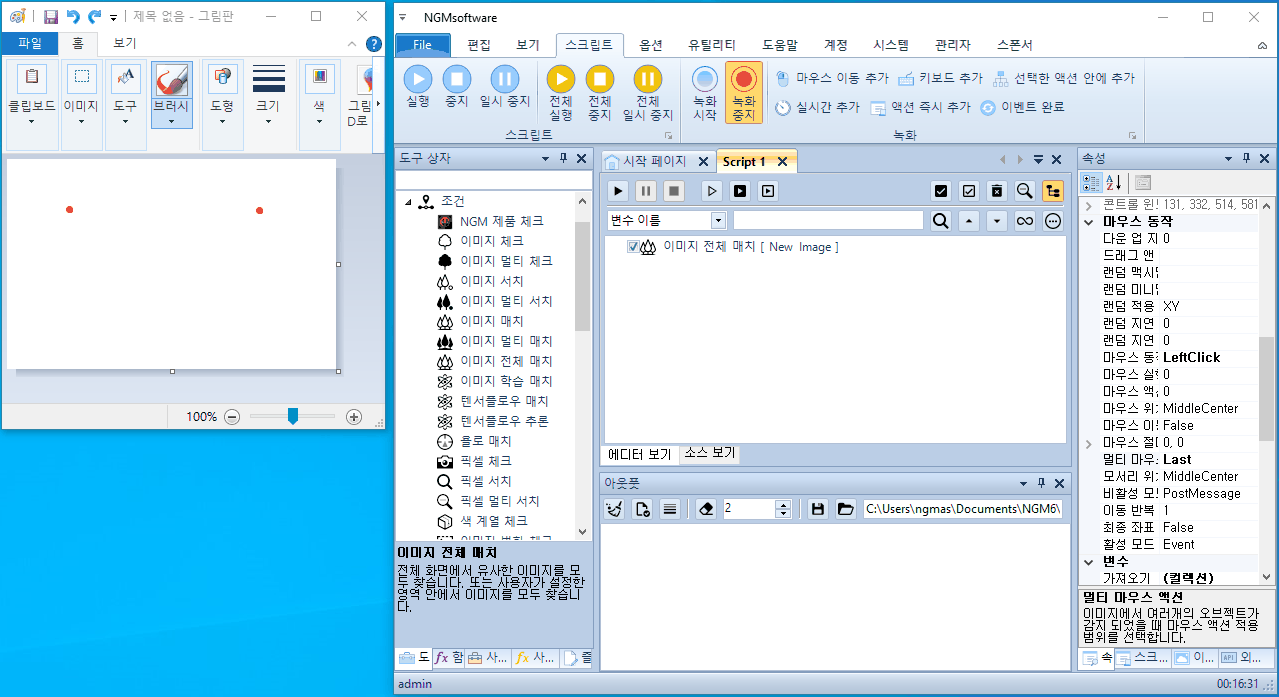
Task: Click the alphabetical sort icon in 속성 panel
Action: (x=1114, y=182)
